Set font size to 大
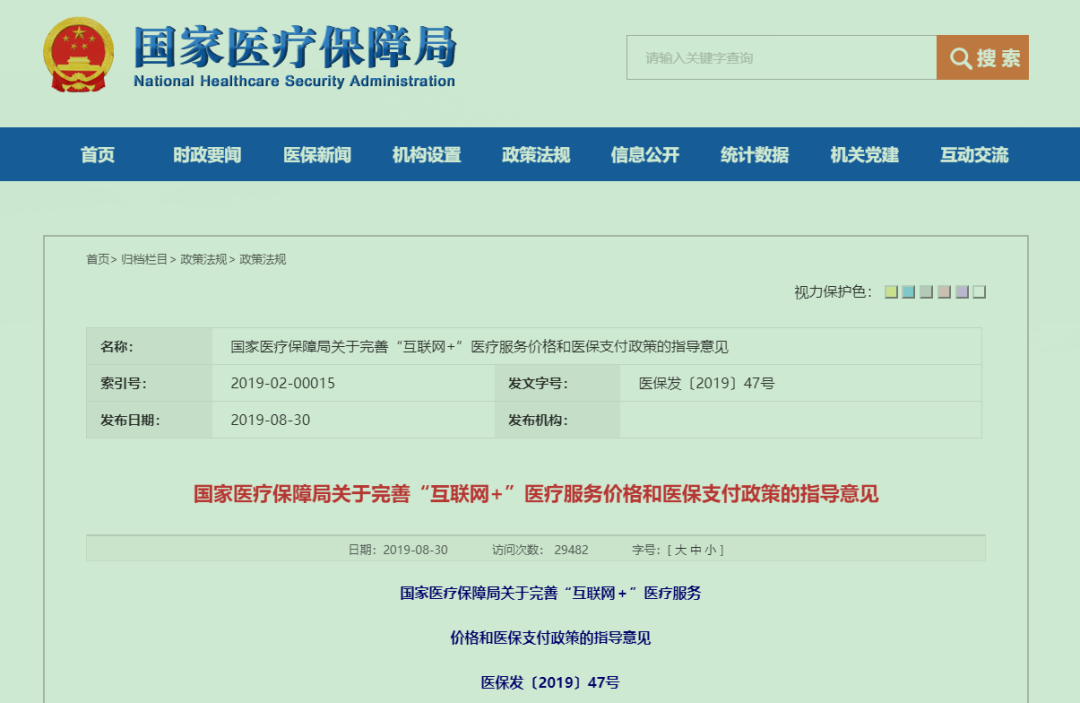The height and width of the screenshot is (703, 1080). point(681,550)
